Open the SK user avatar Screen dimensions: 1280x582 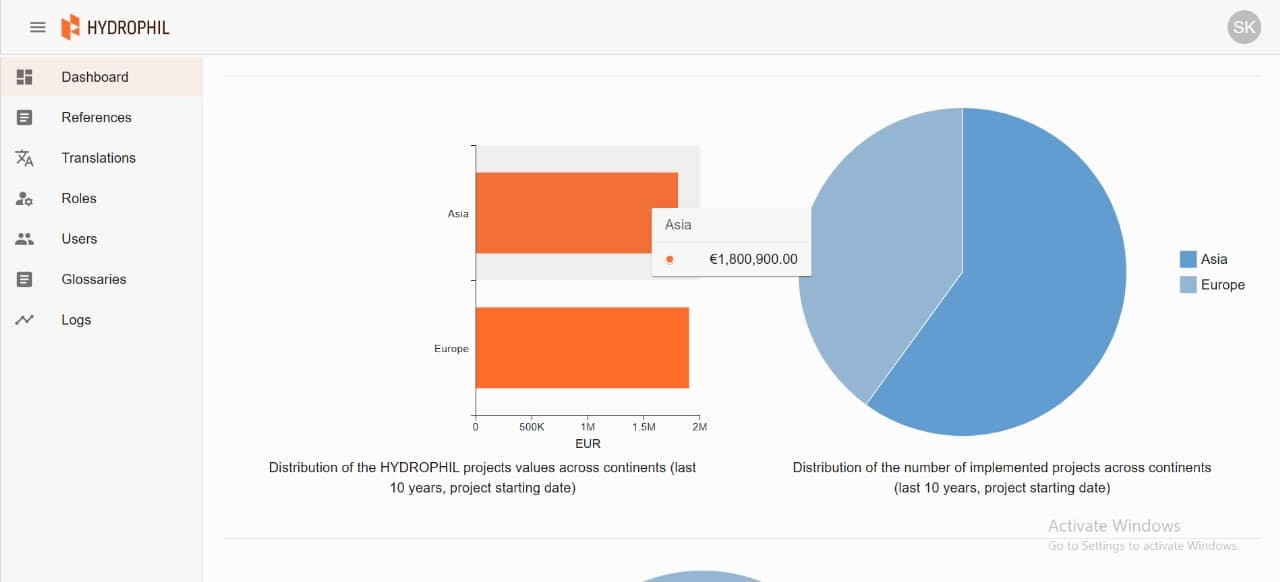pos(1244,27)
